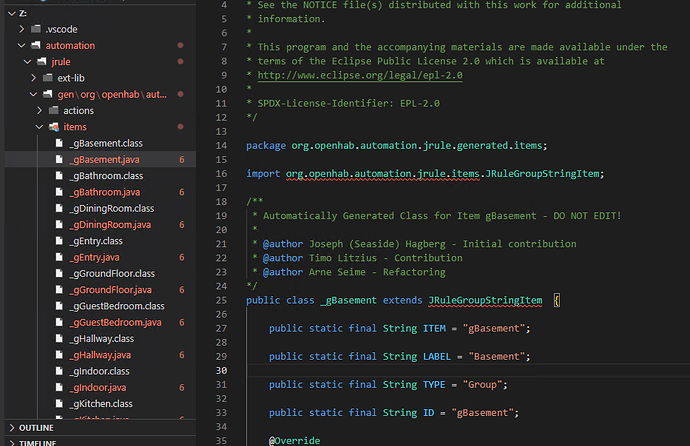Click the jrule folder icon
Image resolution: width=690 pixels, height=446 pixels.
tap(40, 62)
